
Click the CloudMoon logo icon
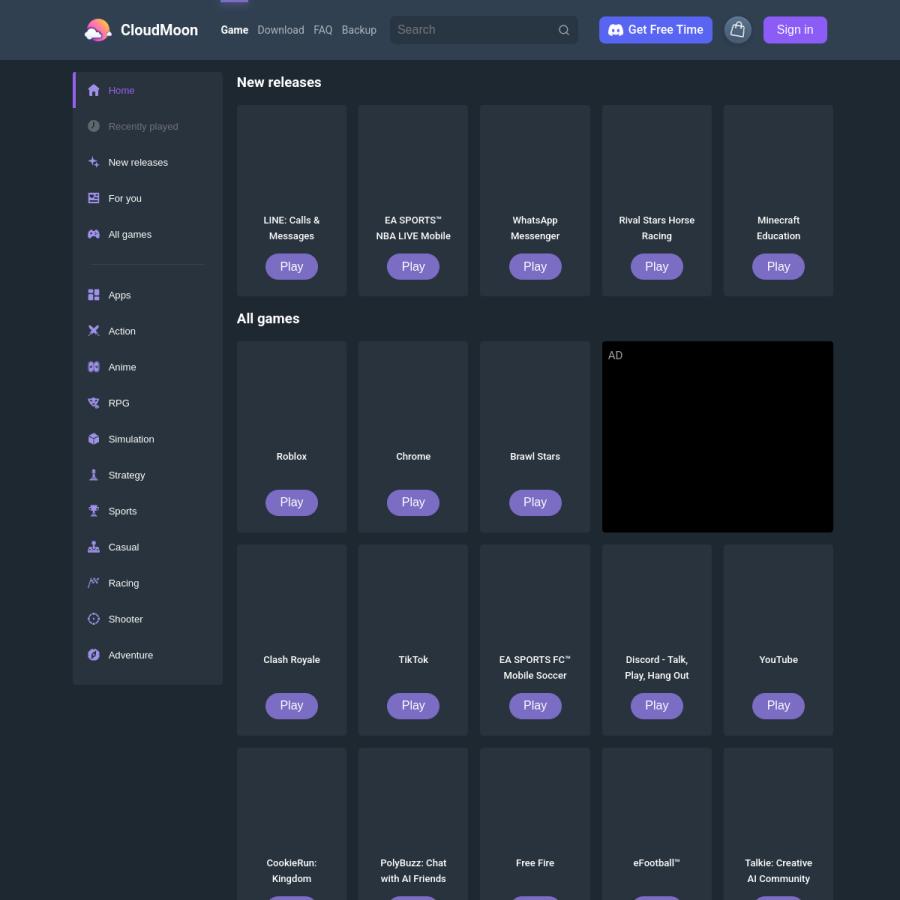tap(98, 30)
